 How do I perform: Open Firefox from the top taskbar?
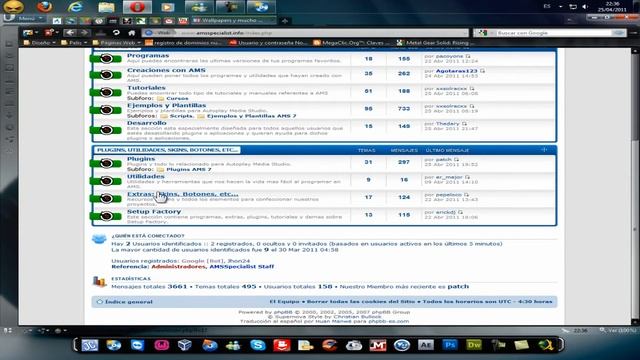pos(44,7)
